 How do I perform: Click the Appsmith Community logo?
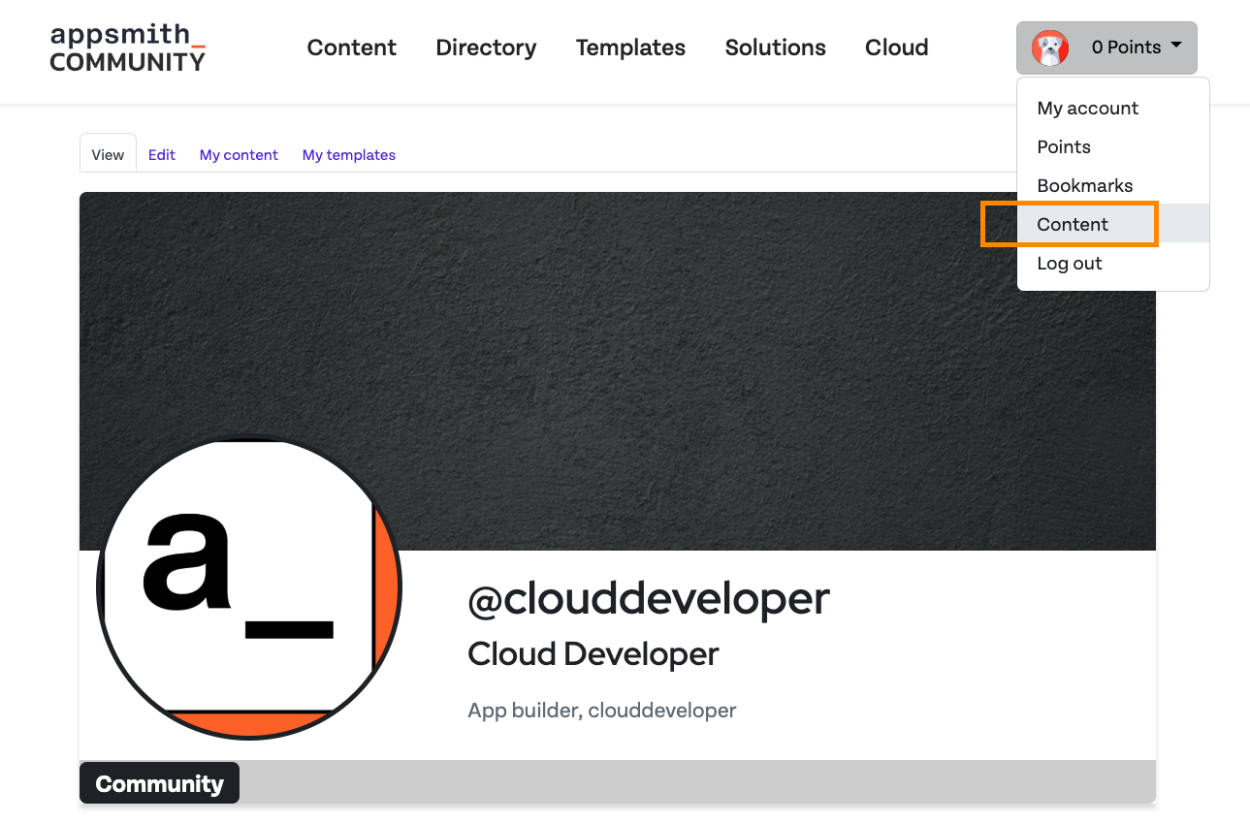point(127,47)
